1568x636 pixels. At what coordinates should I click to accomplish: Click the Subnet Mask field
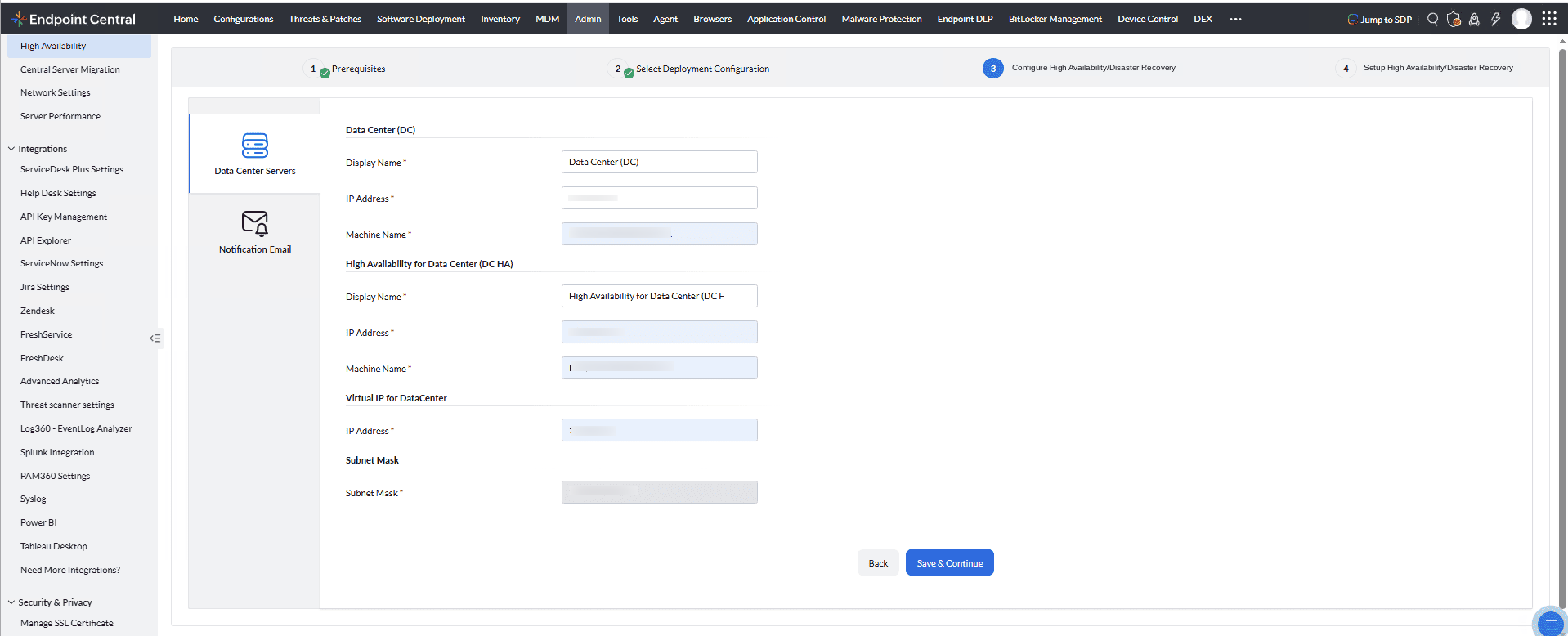(659, 492)
